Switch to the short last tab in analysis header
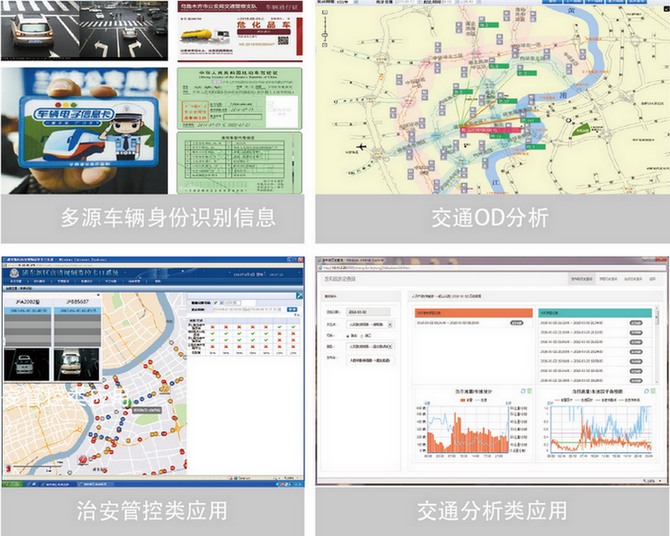 pos(652,279)
